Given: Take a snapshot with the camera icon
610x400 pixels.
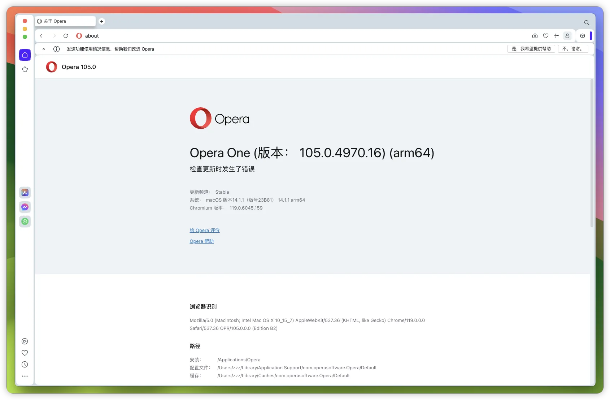Looking at the screenshot, I should pyautogui.click(x=535, y=36).
